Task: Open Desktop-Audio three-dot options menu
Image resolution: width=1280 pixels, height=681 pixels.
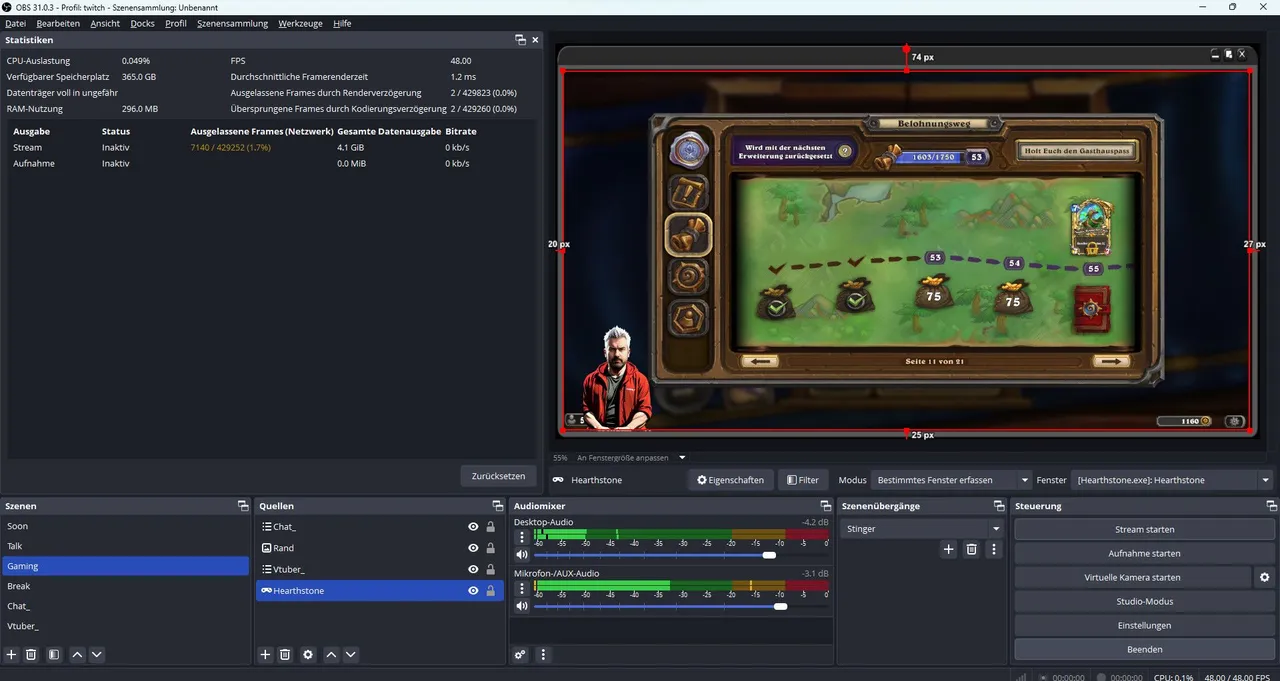Action: coord(521,538)
